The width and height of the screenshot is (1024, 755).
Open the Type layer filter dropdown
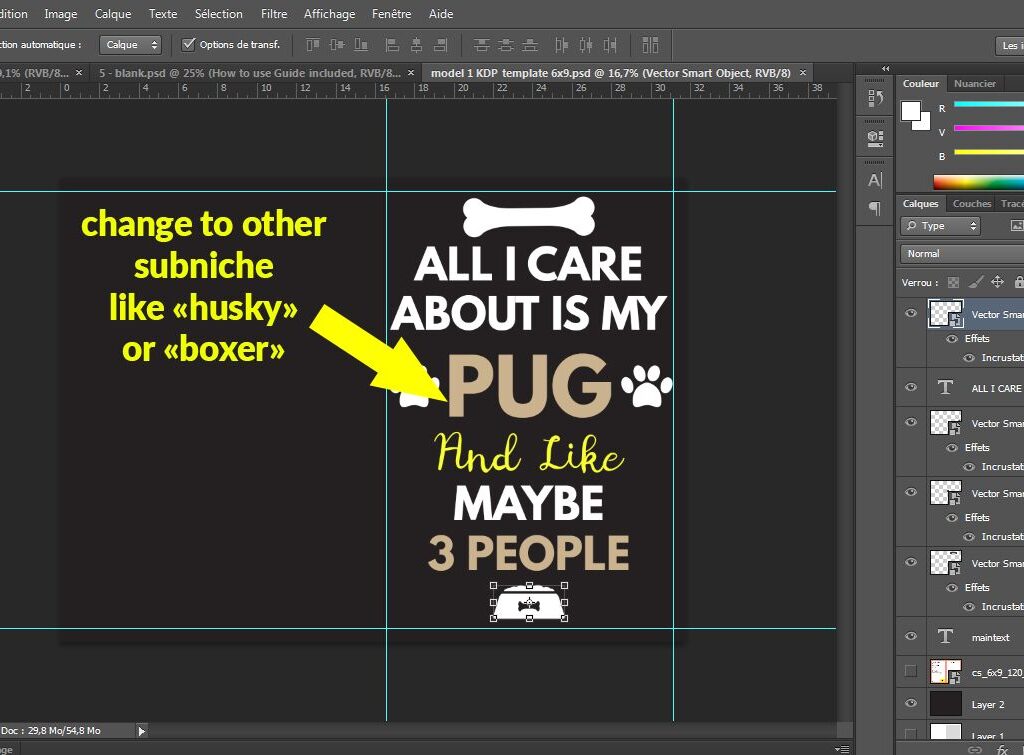click(940, 226)
